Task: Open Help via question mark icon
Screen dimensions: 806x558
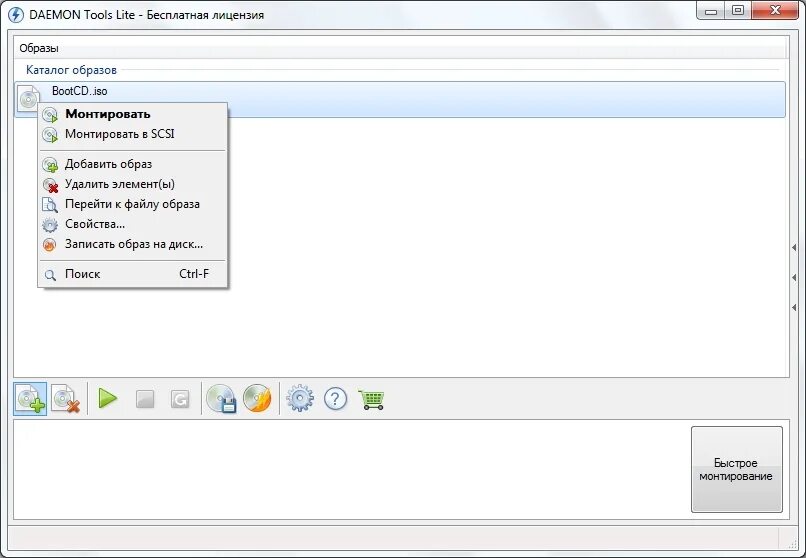Action: [335, 399]
